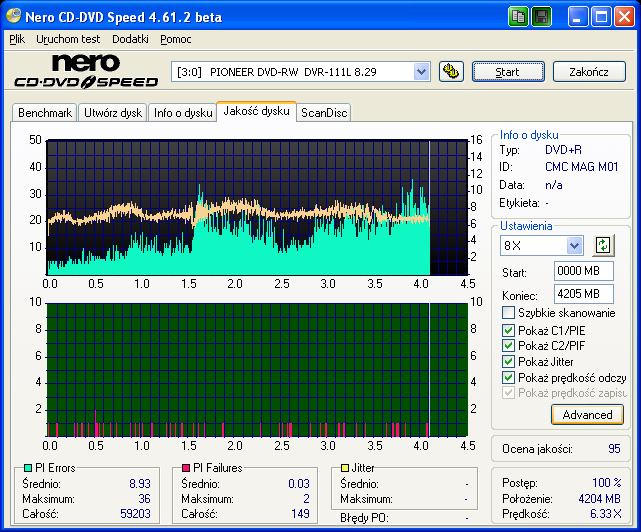Image resolution: width=641 pixels, height=532 pixels.
Task: Click the Nero disc icon in title bar
Action: point(13,16)
